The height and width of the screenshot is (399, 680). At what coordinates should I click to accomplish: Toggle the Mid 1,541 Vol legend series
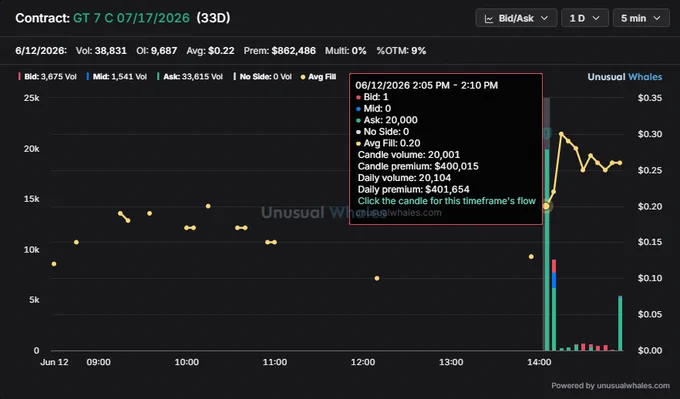pyautogui.click(x=117, y=77)
